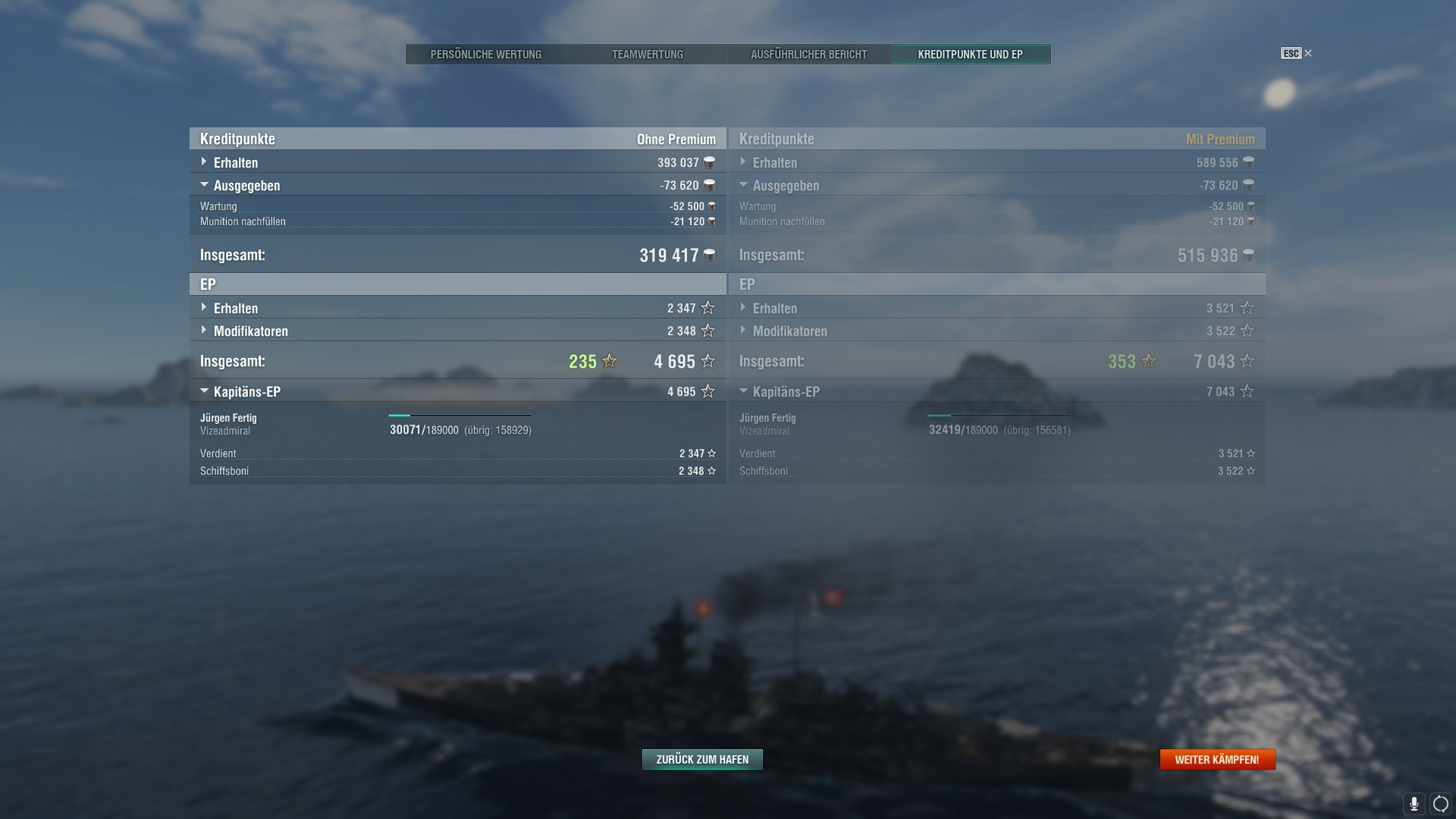Click the circular refresh icon at bottom right
Image resolution: width=1456 pixels, height=819 pixels.
pyautogui.click(x=1440, y=804)
